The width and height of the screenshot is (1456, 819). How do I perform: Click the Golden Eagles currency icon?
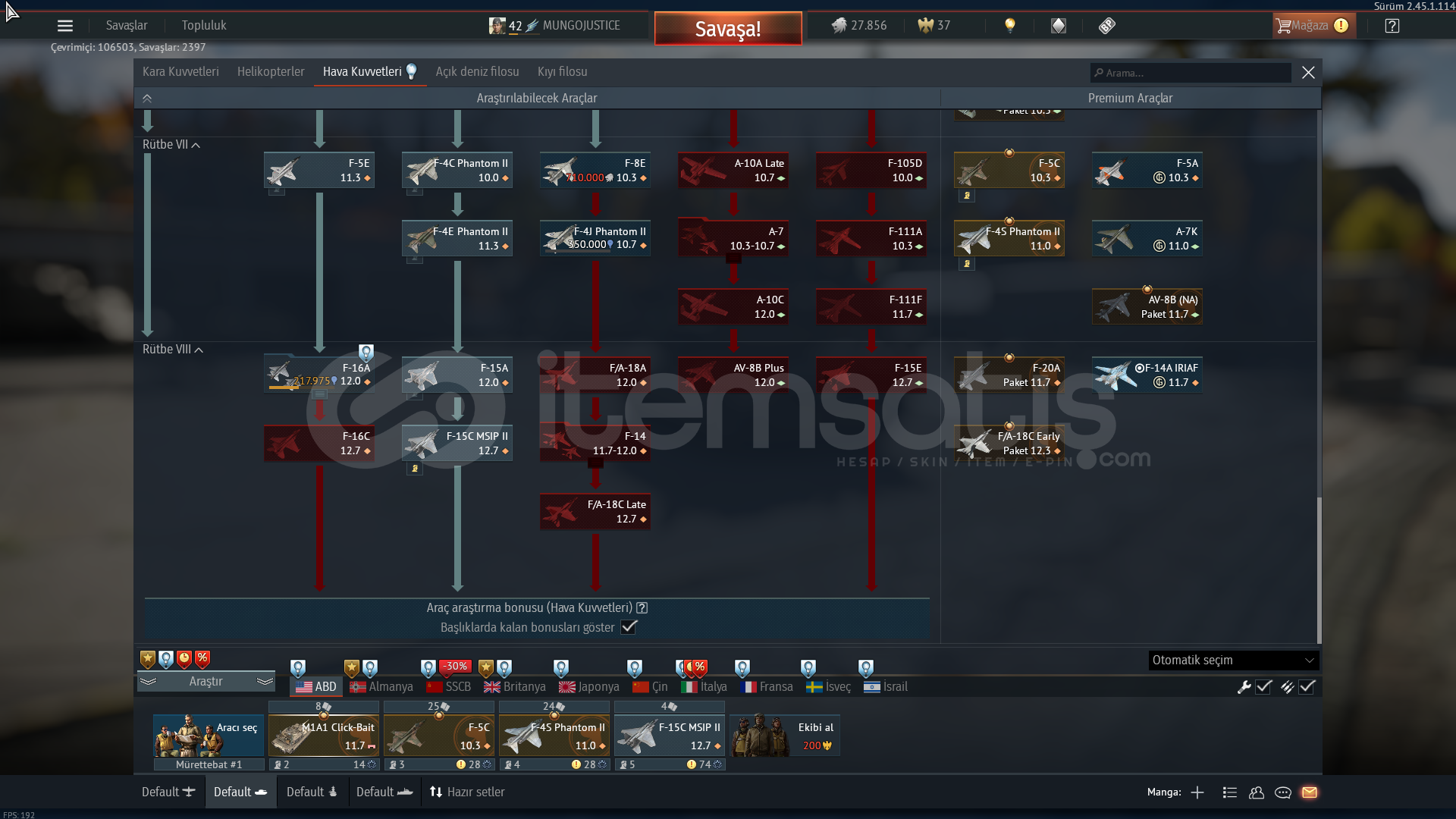tap(925, 26)
